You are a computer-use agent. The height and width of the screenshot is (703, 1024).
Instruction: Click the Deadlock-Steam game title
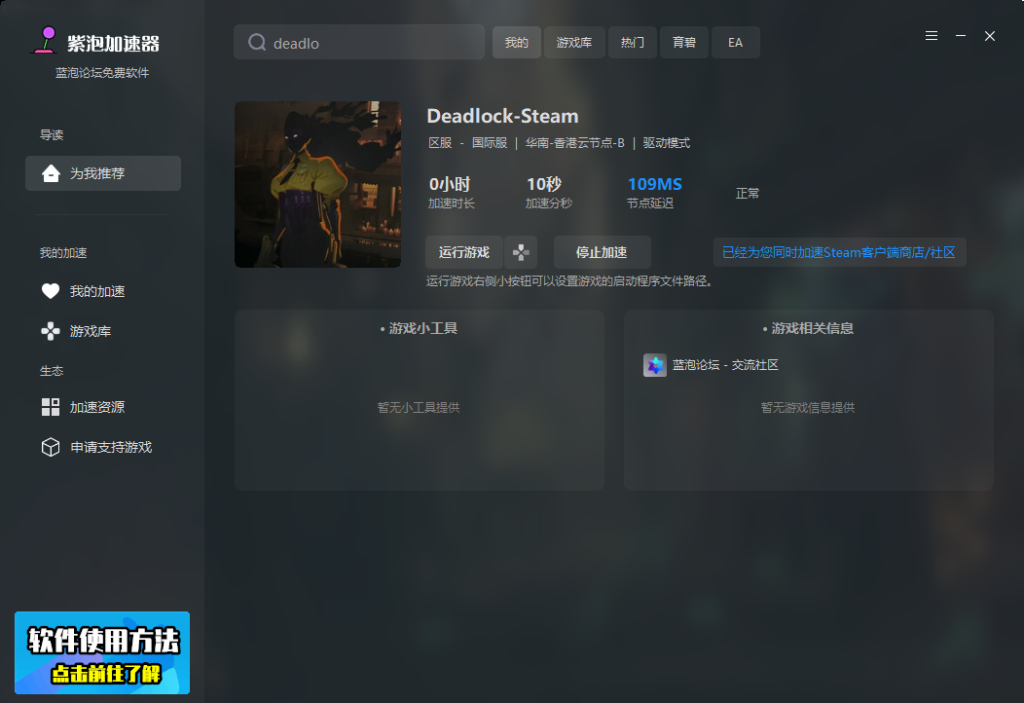[x=502, y=116]
